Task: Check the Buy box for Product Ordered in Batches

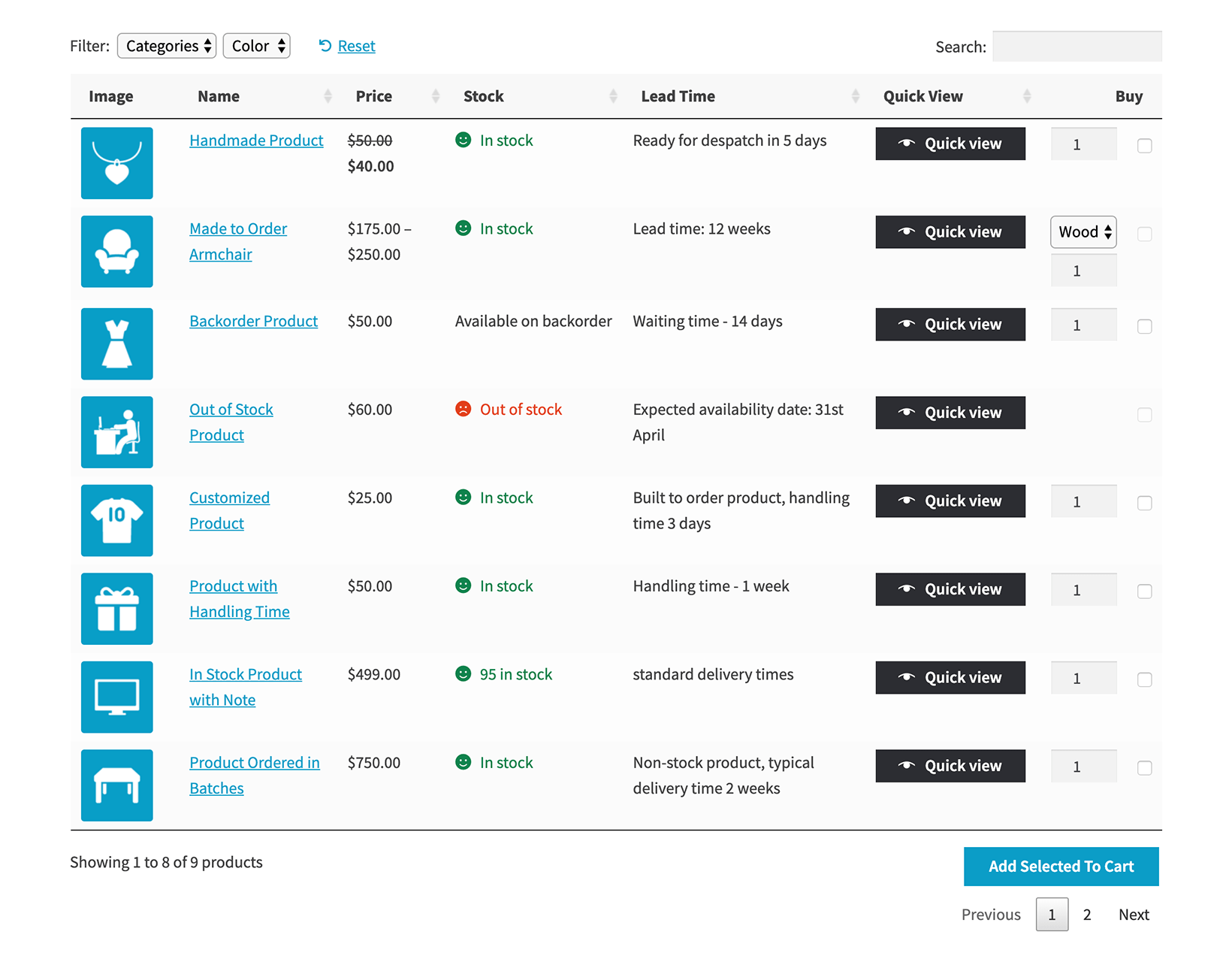Action: coord(1144,768)
